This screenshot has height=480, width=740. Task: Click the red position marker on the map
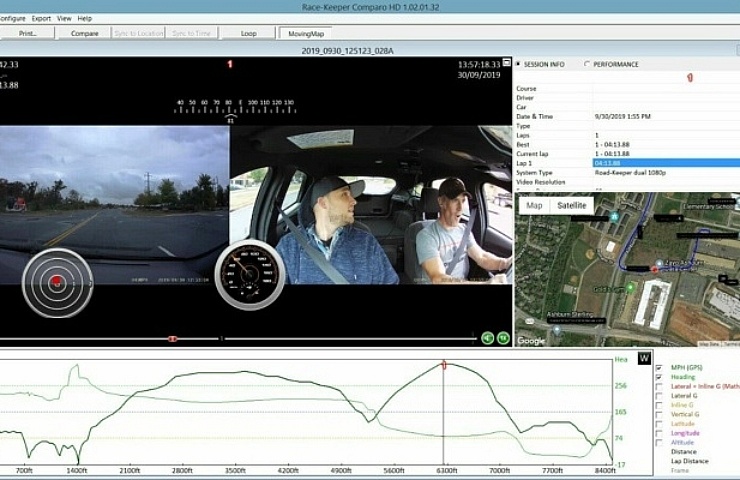655,269
